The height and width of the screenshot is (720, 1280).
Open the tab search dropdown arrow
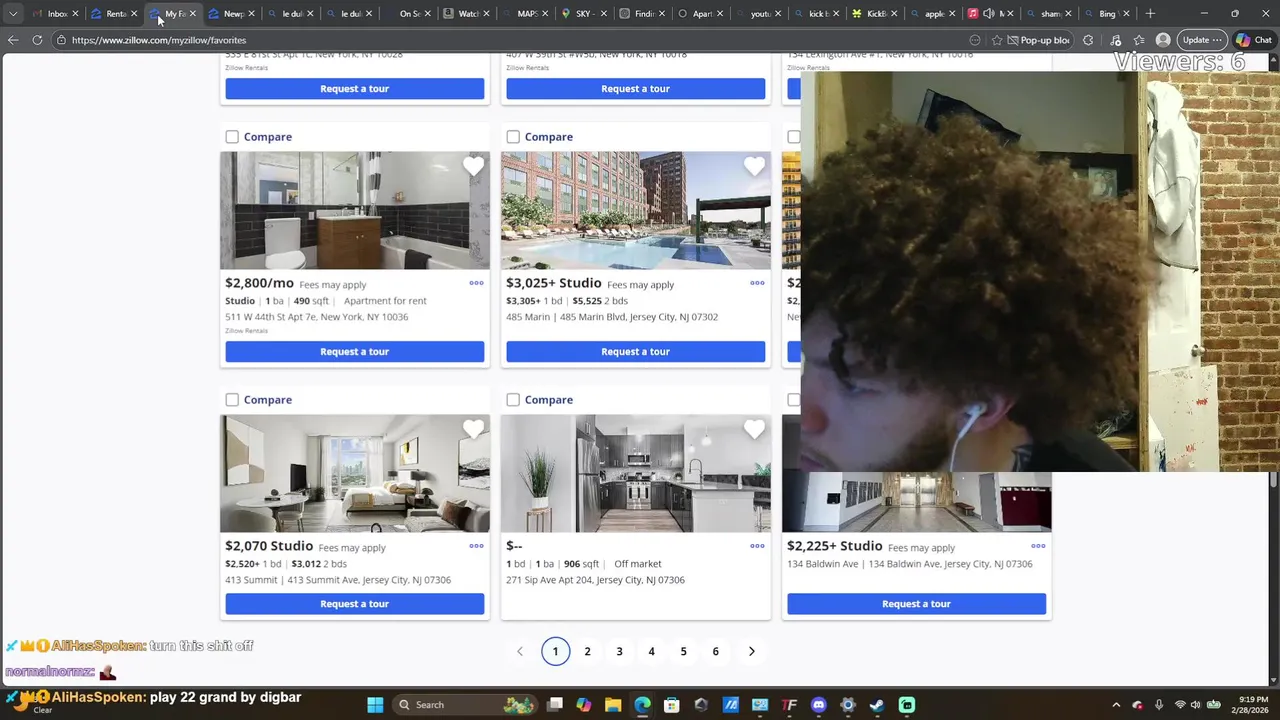click(13, 14)
